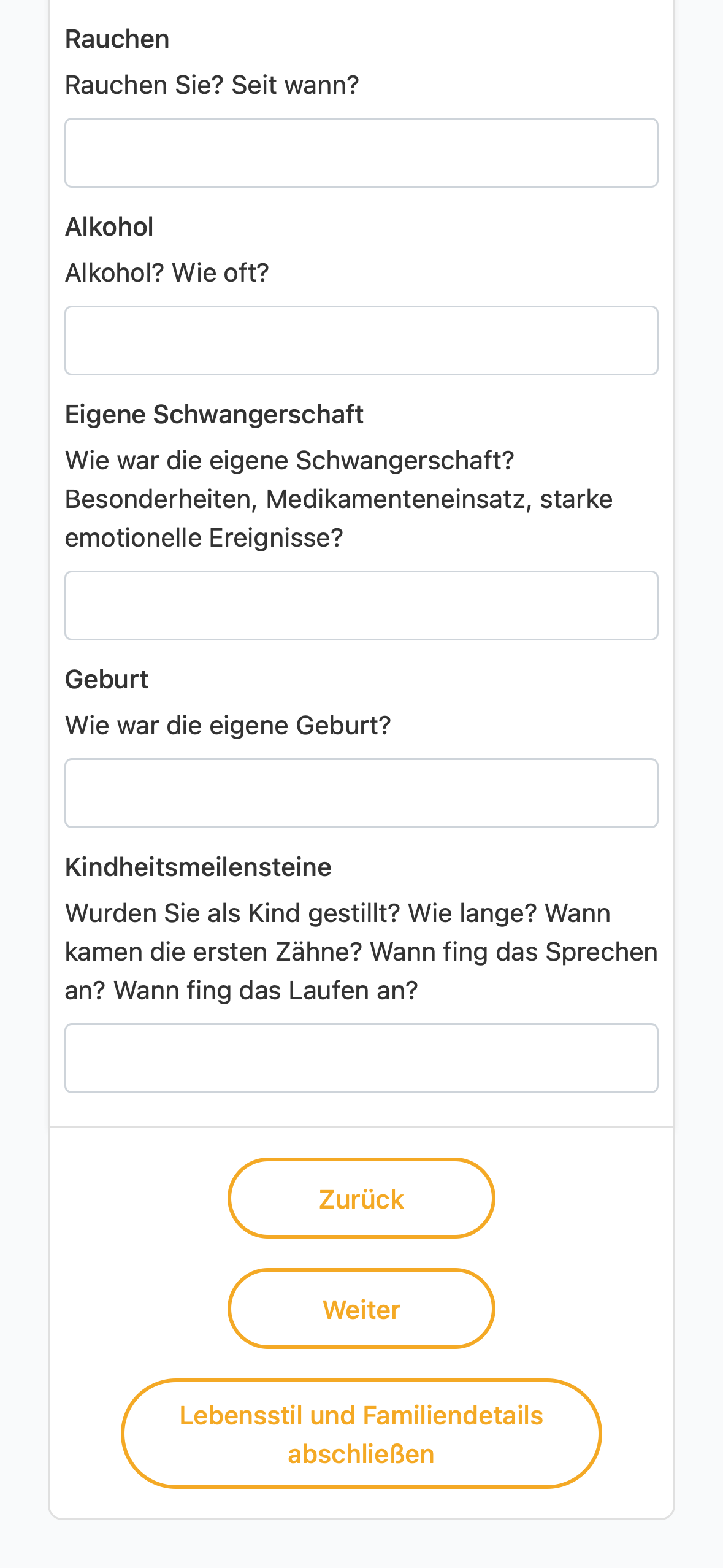Click the word 'abschließen' on the final button
Image resolution: width=723 pixels, height=1568 pixels.
pyautogui.click(x=361, y=1455)
